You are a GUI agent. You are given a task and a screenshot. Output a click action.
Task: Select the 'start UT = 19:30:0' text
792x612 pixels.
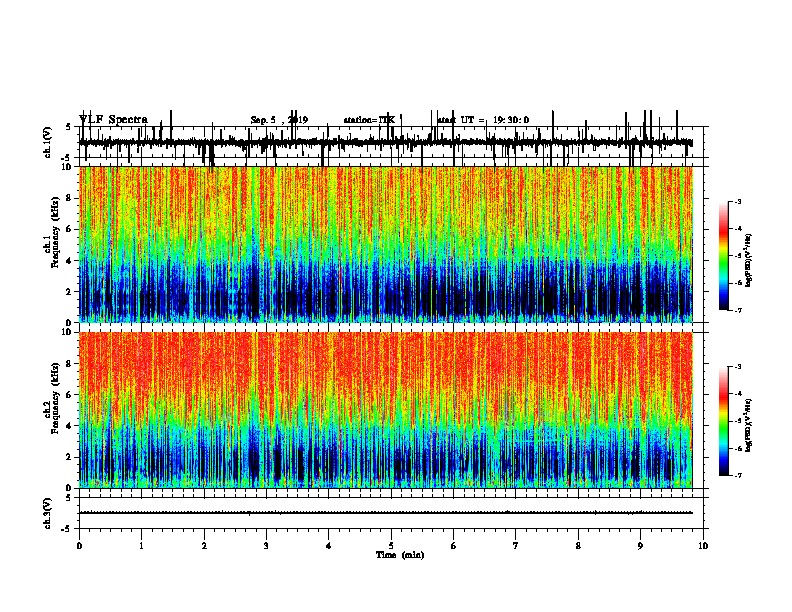click(x=483, y=120)
